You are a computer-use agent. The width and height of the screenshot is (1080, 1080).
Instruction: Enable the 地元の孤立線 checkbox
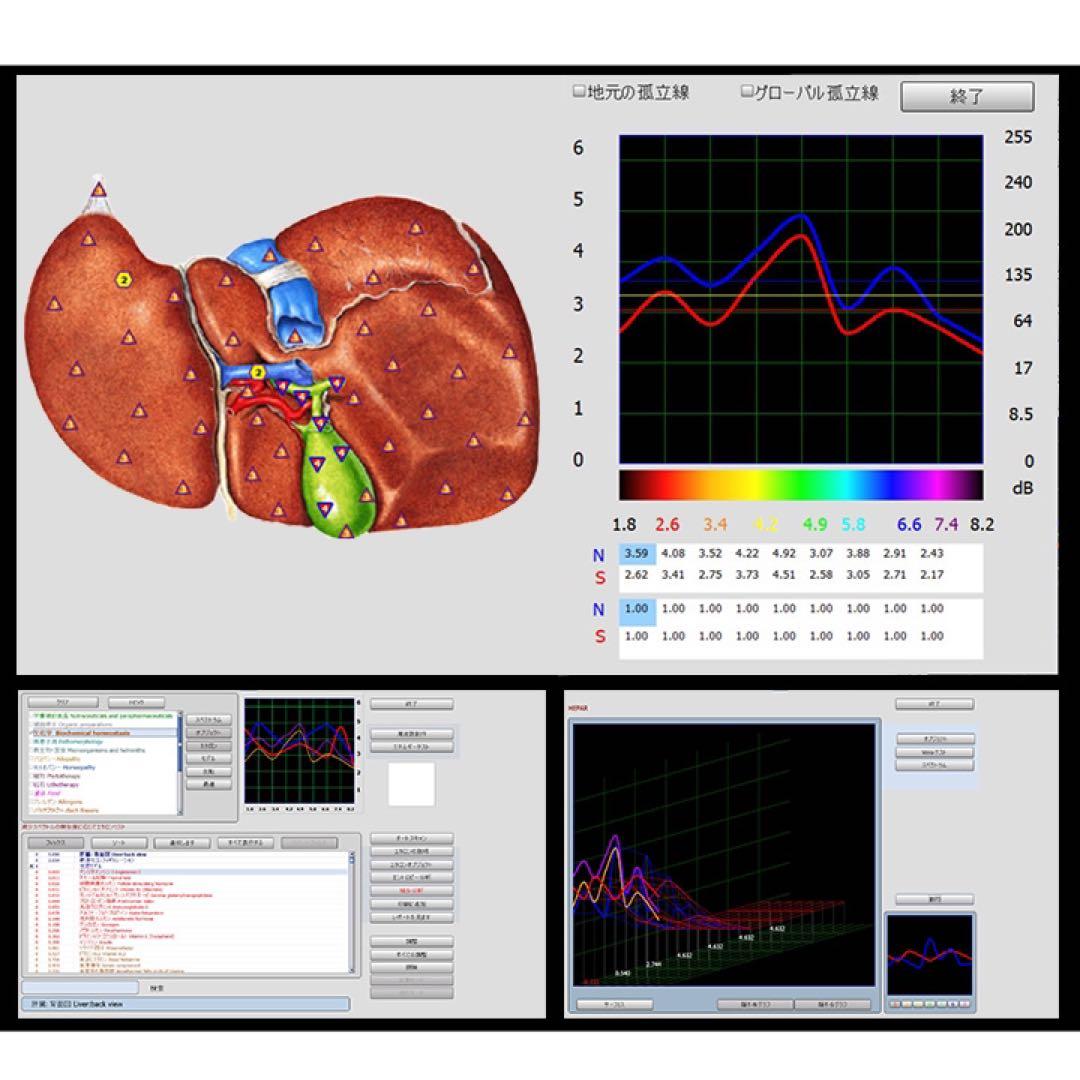(x=579, y=91)
